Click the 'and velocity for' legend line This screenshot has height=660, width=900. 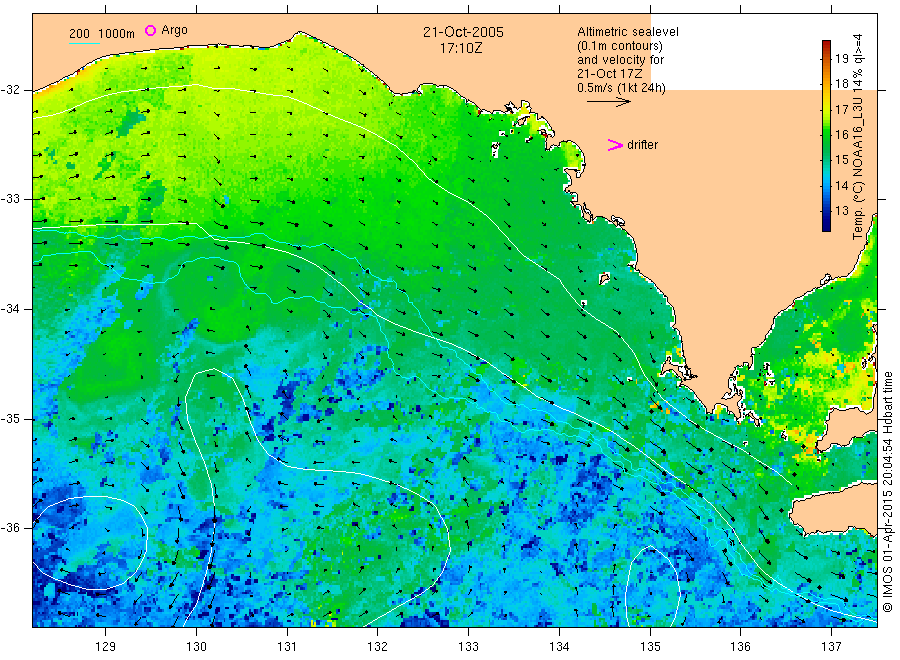[x=620, y=60]
